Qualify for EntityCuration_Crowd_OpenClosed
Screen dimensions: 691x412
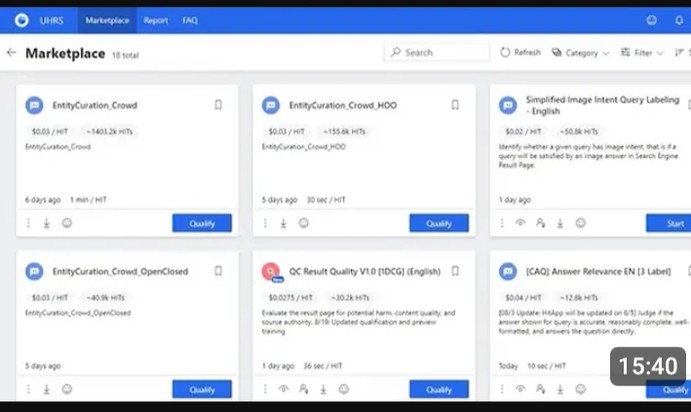pos(202,389)
